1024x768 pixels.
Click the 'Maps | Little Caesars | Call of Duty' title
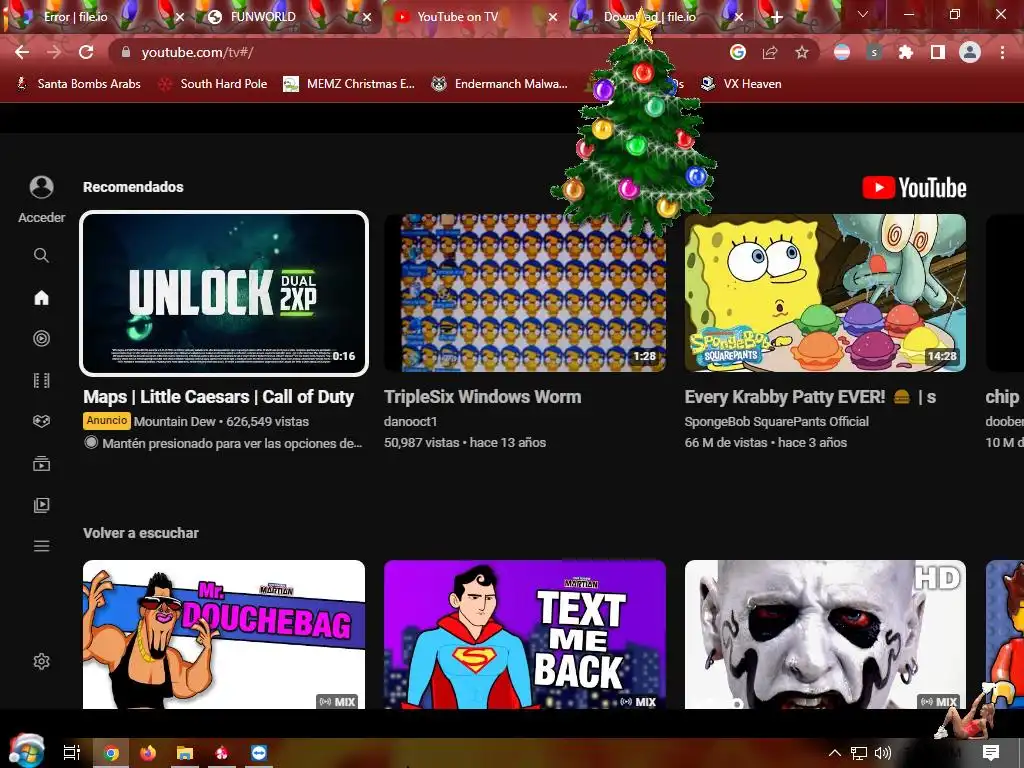[219, 397]
